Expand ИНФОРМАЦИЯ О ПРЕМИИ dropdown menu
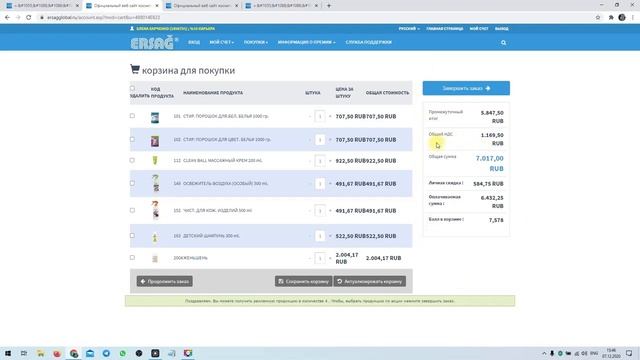The height and width of the screenshot is (360, 640). tap(307, 42)
